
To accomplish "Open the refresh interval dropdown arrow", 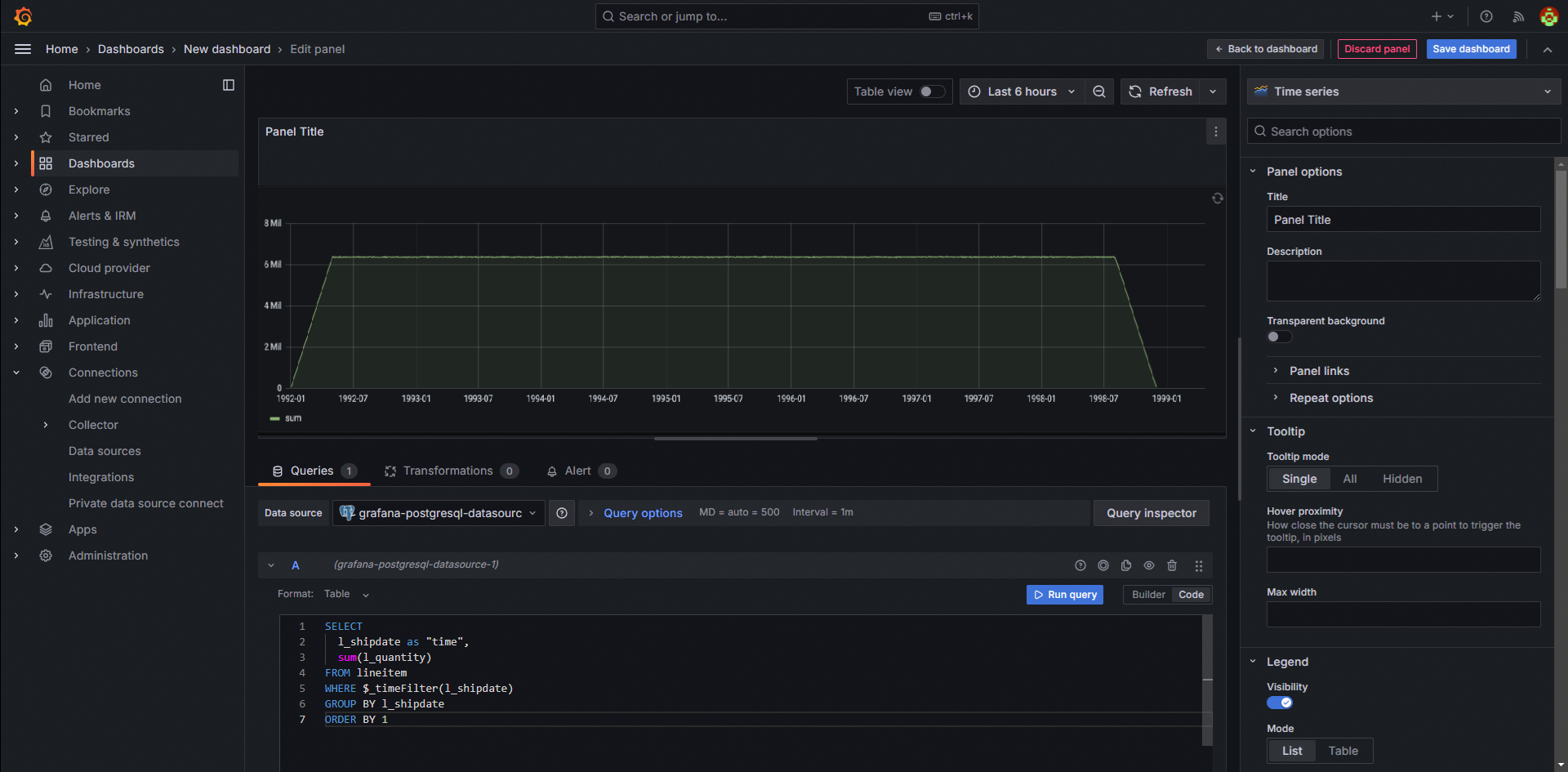I will click(1213, 91).
